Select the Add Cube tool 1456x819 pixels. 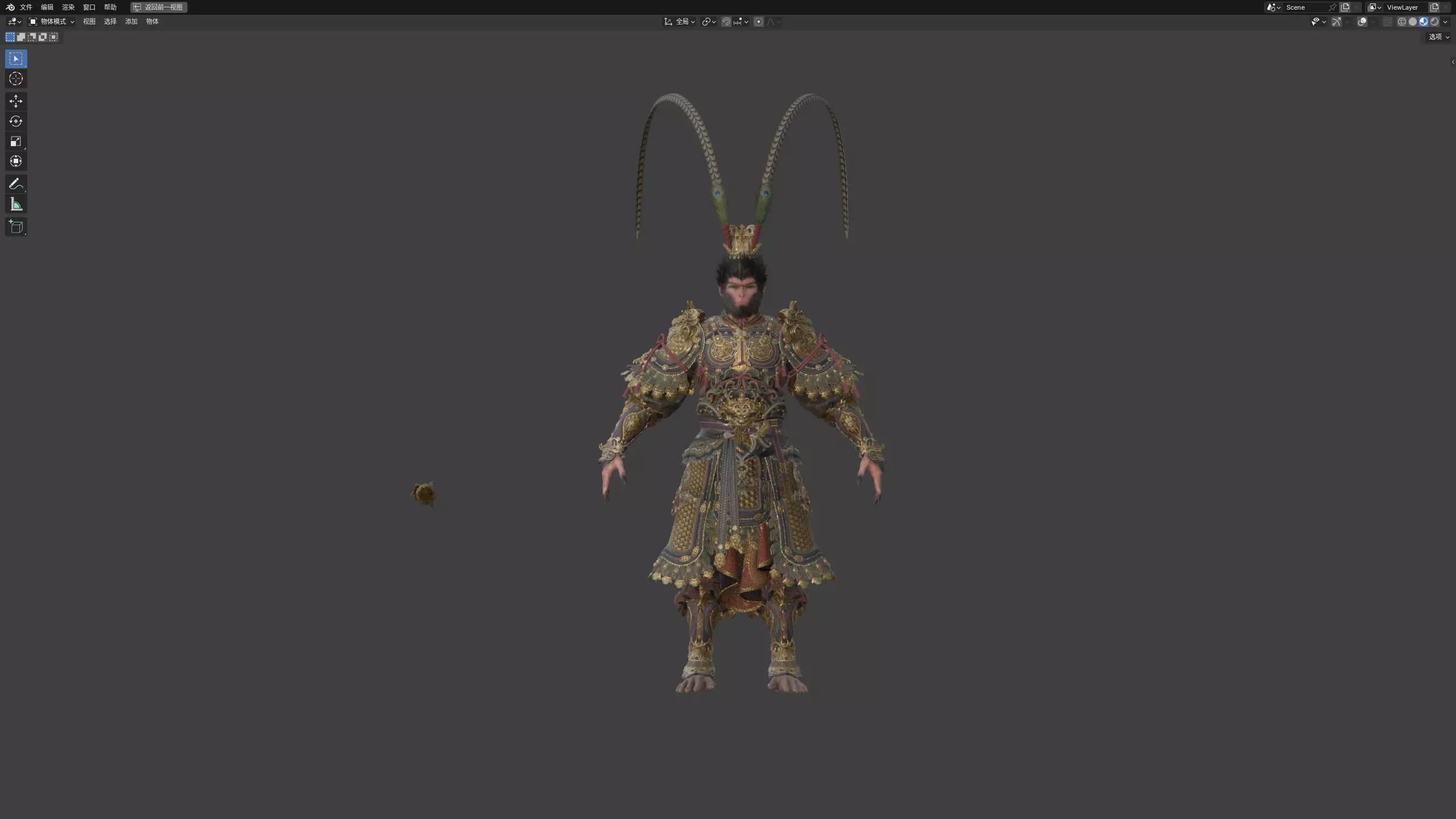click(x=16, y=226)
